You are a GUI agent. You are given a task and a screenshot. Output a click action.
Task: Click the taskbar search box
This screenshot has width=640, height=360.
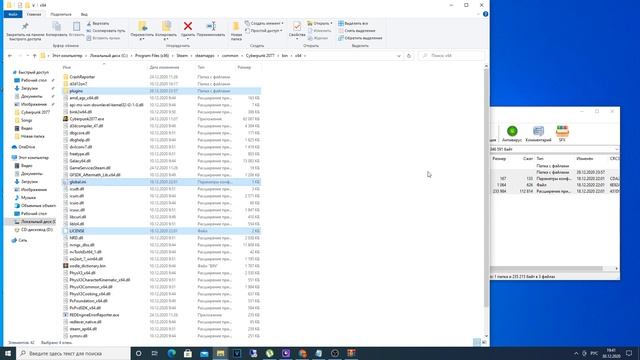pyautogui.click(x=73, y=353)
